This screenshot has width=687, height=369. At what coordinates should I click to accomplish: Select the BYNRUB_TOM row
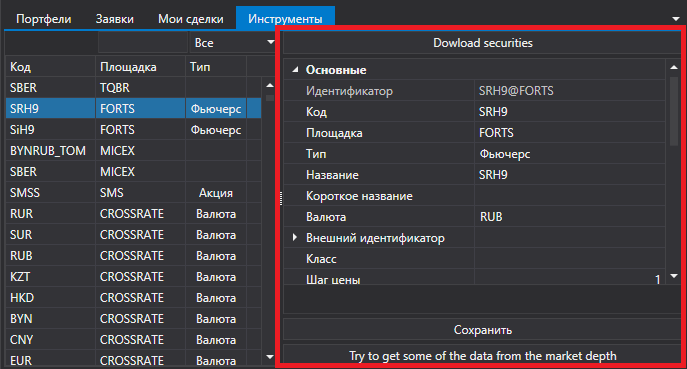(x=134, y=151)
